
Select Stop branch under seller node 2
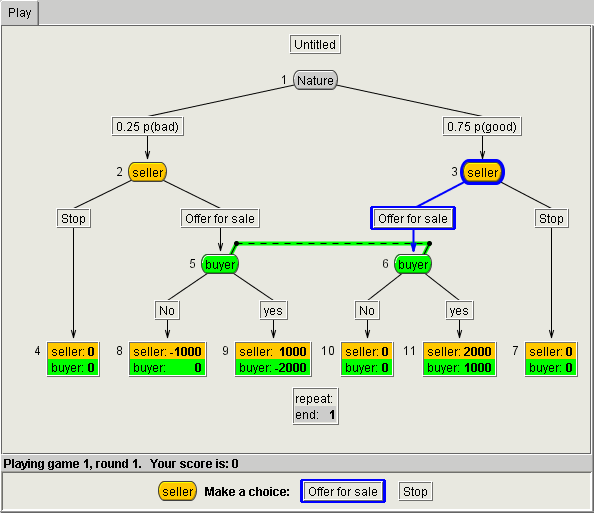[73, 218]
